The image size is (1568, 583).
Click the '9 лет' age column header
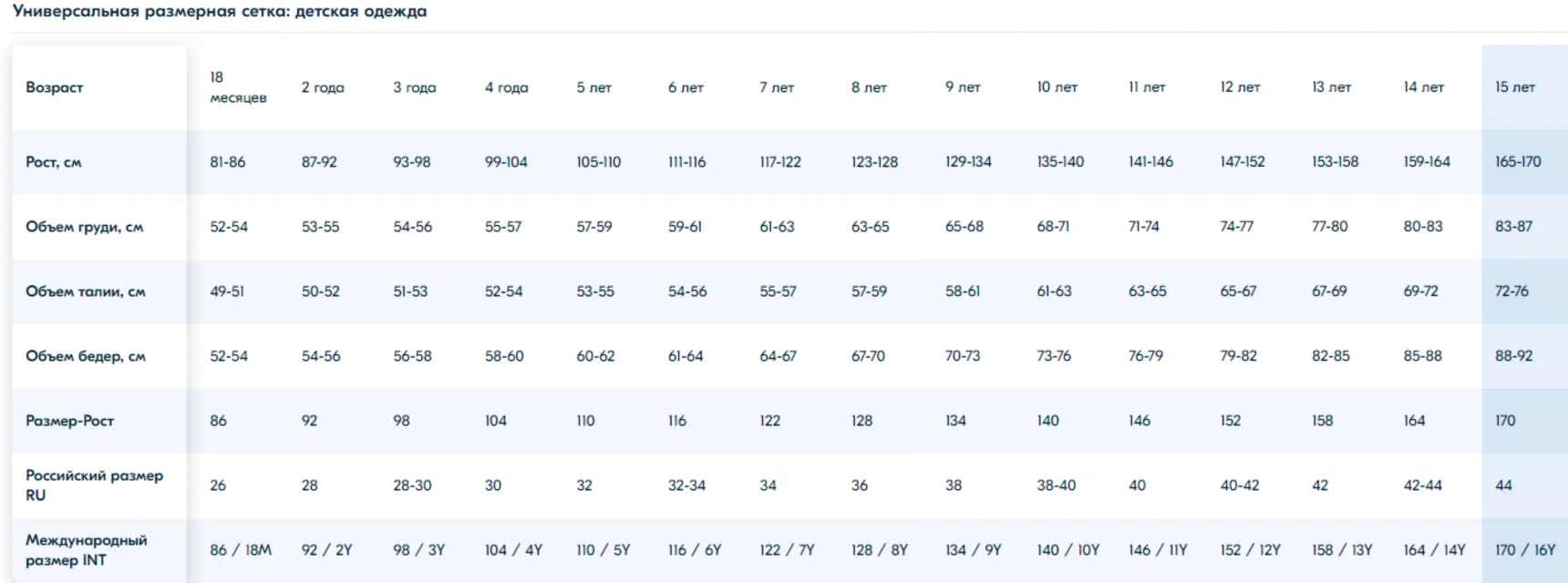click(963, 87)
